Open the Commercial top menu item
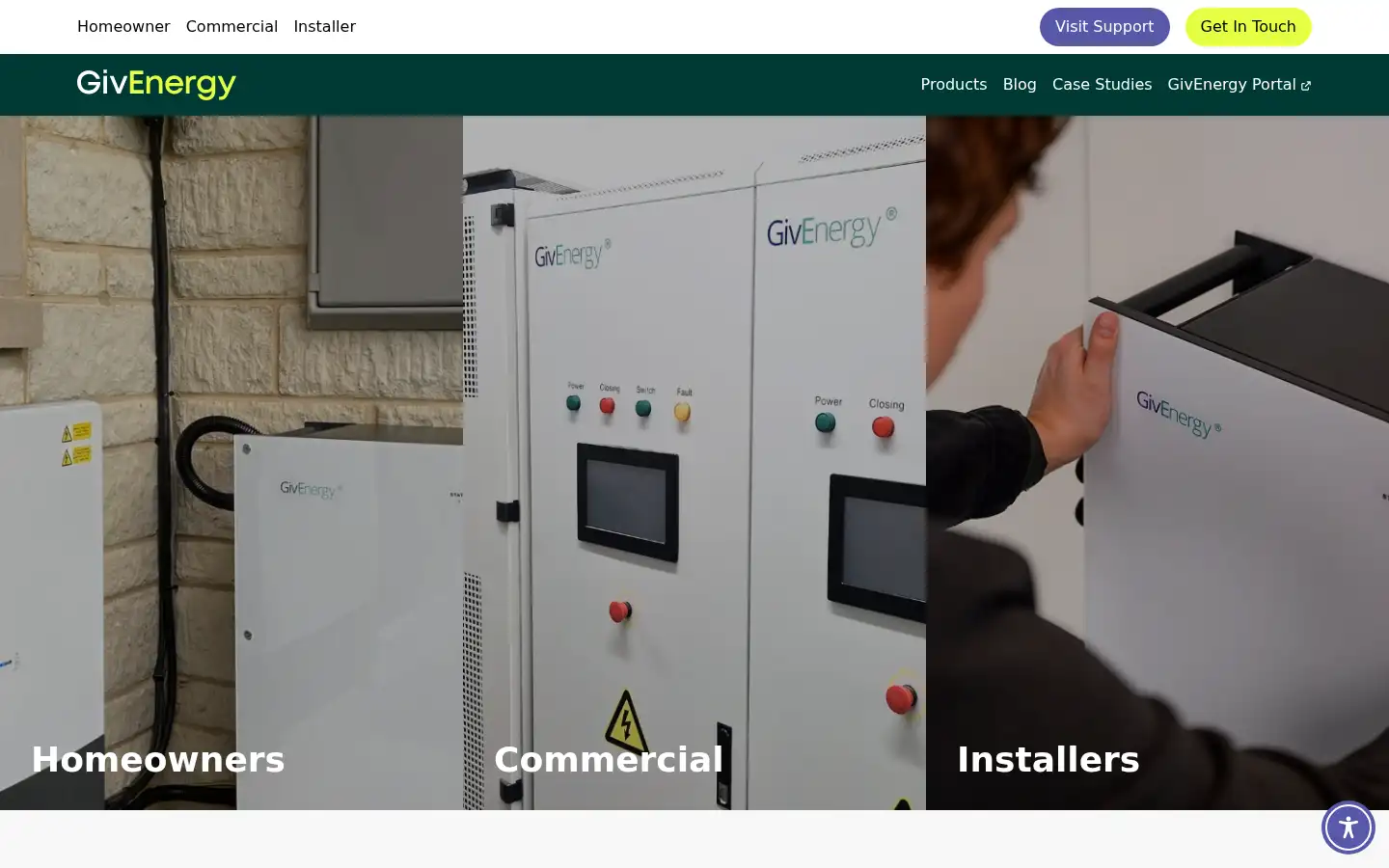 (231, 27)
